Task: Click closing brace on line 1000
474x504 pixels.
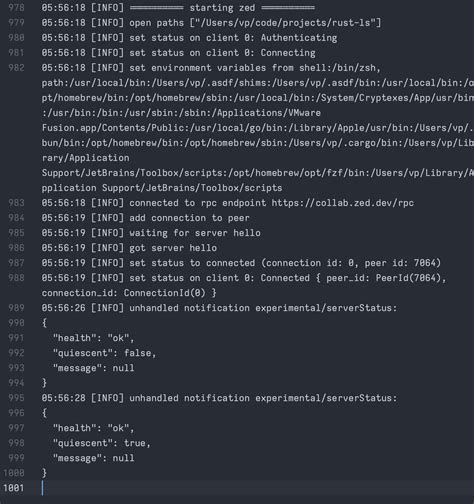Action: (x=44, y=473)
